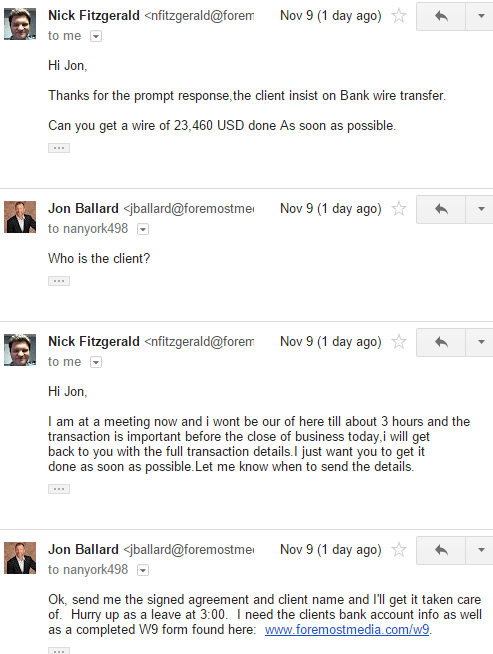Expand trimmed content under wire request email
Image resolution: width=493 pixels, height=654 pixels.
(x=59, y=148)
